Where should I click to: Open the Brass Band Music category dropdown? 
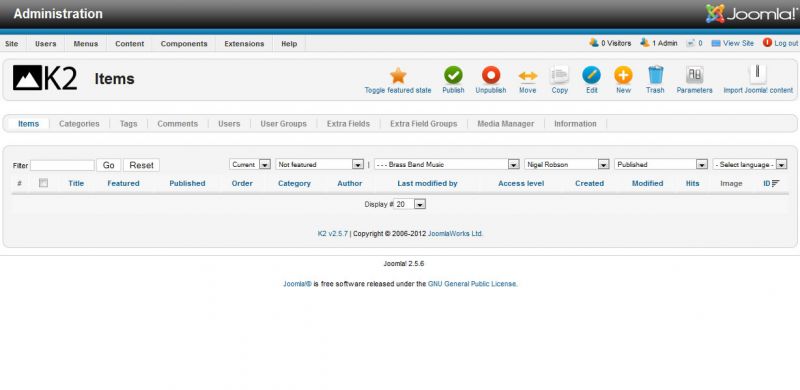(x=447, y=164)
